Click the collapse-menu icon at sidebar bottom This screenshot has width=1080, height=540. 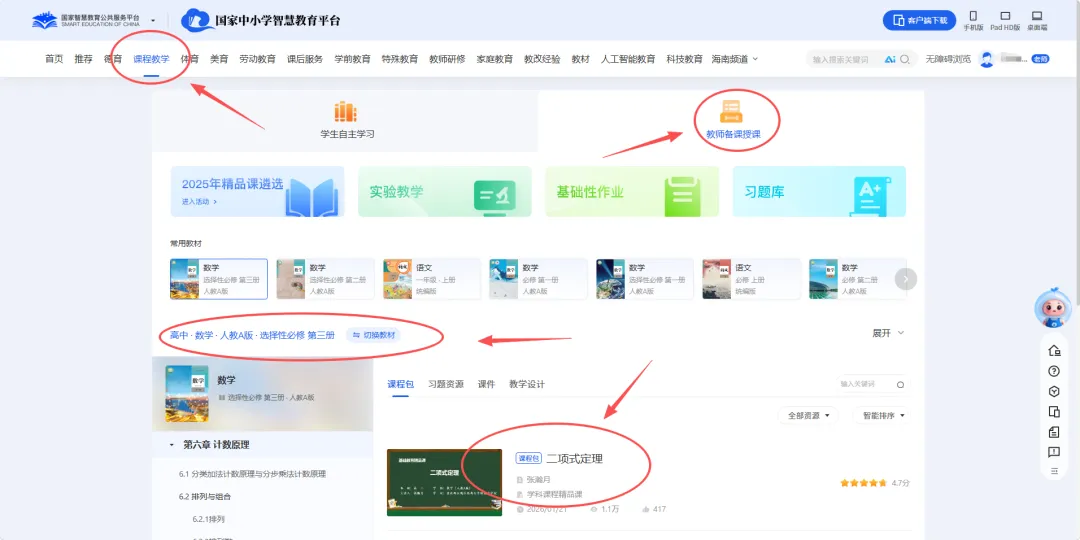1053,471
